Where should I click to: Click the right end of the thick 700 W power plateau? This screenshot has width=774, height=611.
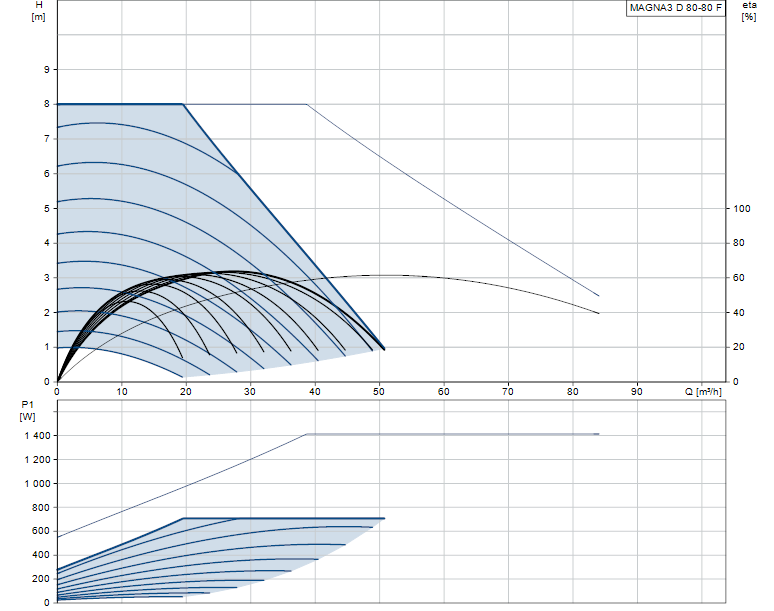[x=384, y=518]
